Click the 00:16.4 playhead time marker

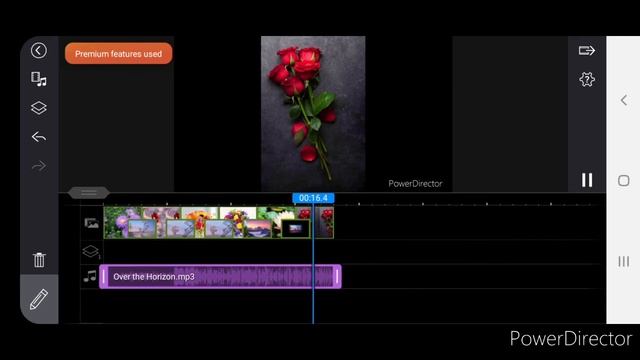[x=313, y=198]
